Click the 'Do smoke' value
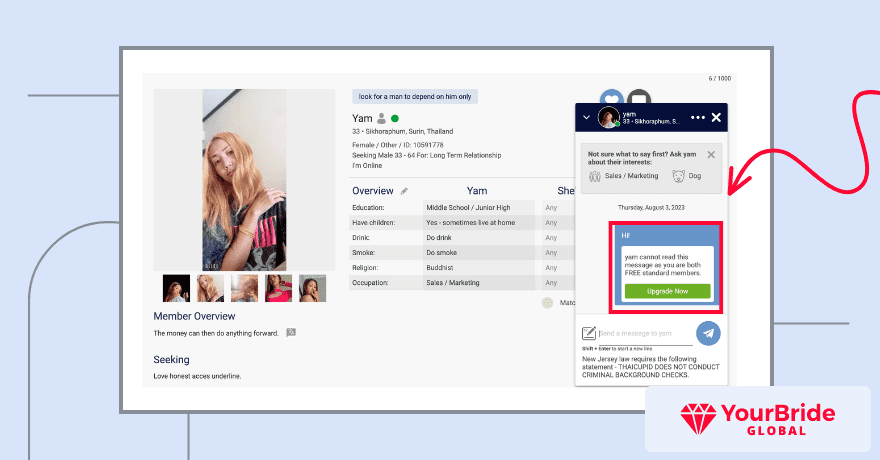Viewport: 880px width, 460px height. 442,253
